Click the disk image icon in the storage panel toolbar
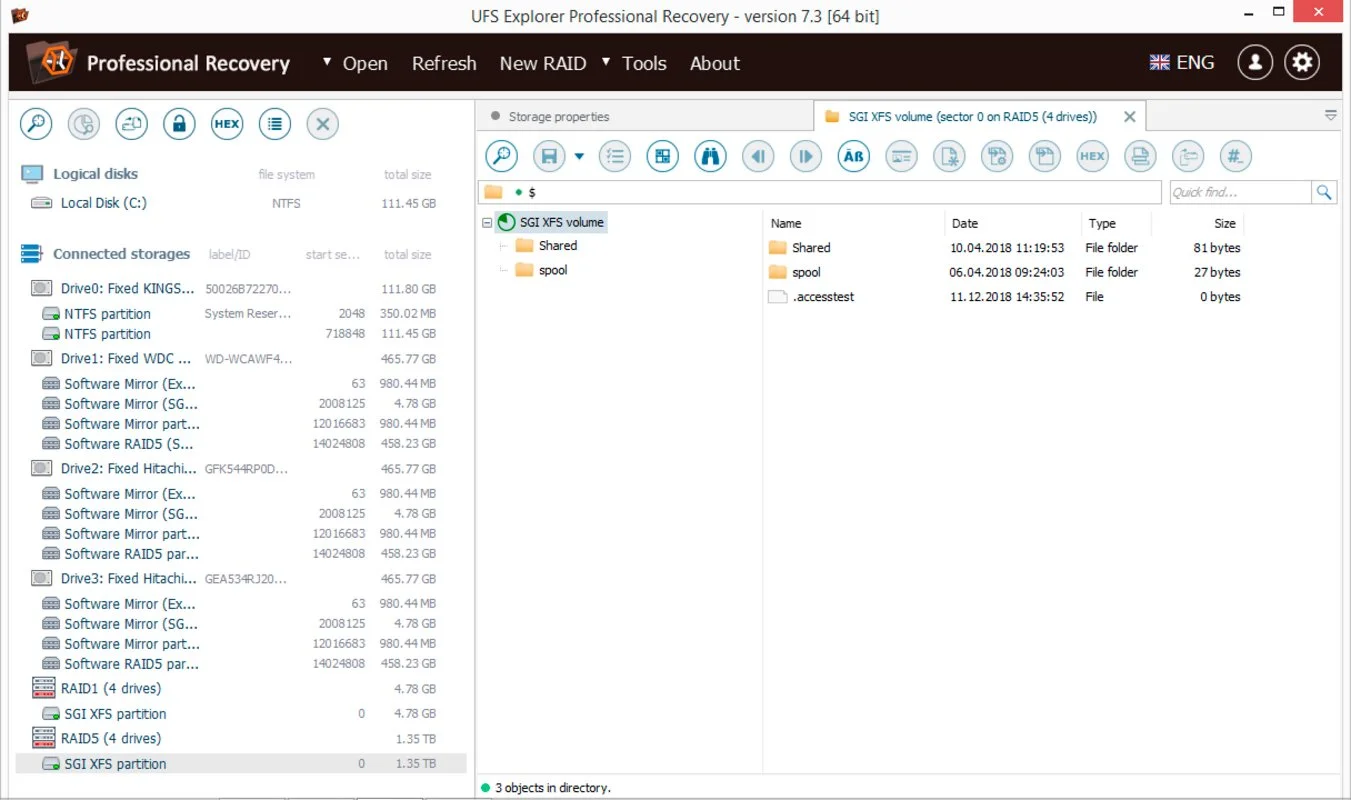Image resolution: width=1351 pixels, height=800 pixels. point(132,124)
